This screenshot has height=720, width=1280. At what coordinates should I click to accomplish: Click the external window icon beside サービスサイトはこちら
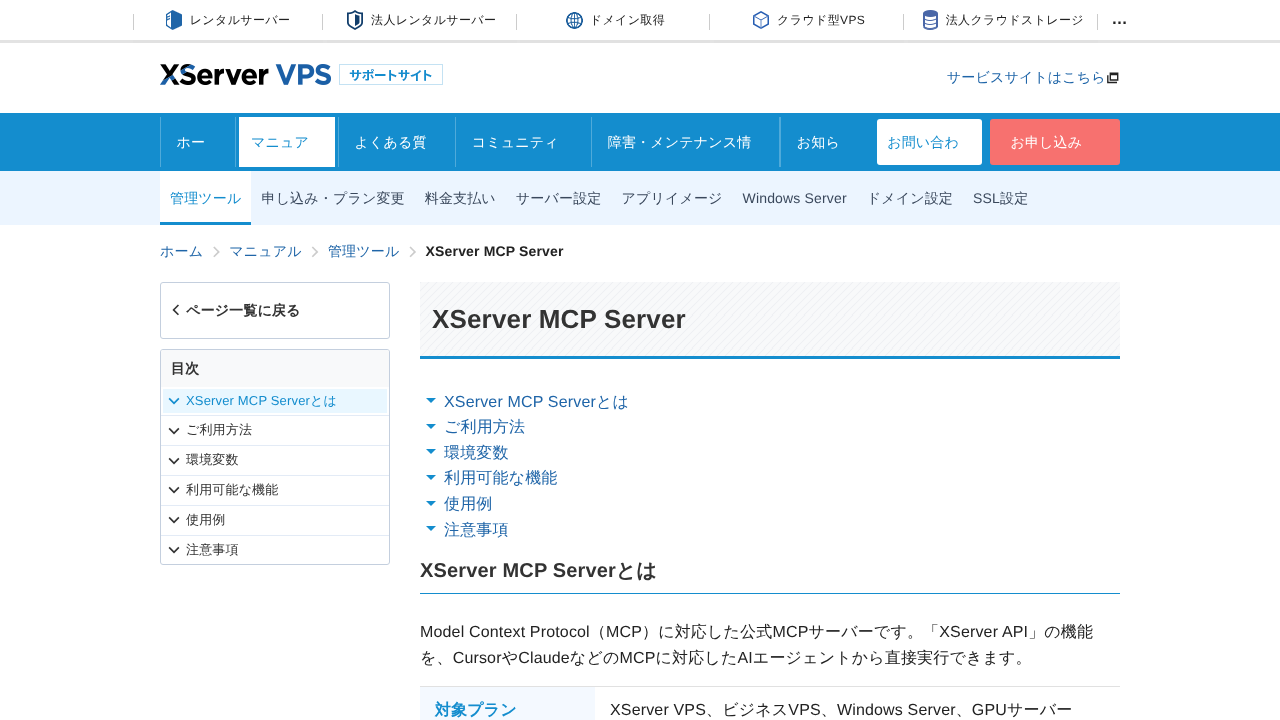tap(1113, 78)
